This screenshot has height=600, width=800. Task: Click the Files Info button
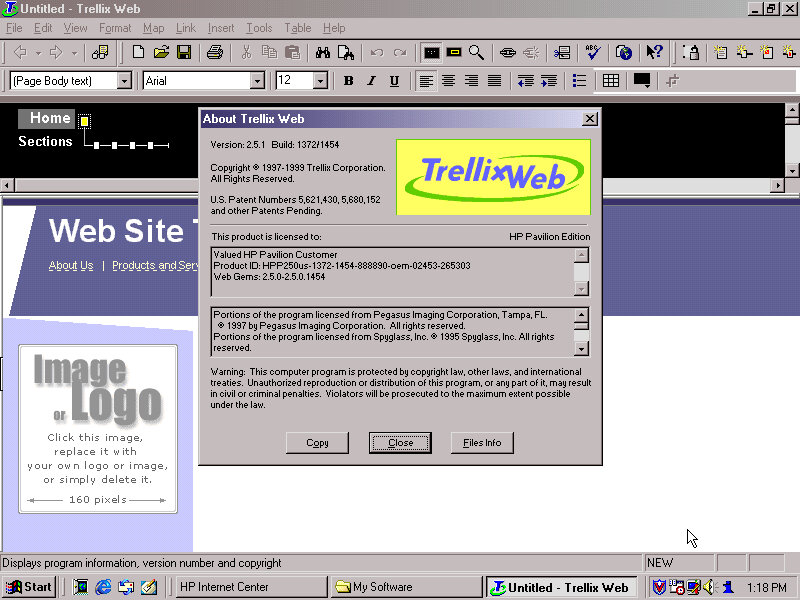[482, 443]
